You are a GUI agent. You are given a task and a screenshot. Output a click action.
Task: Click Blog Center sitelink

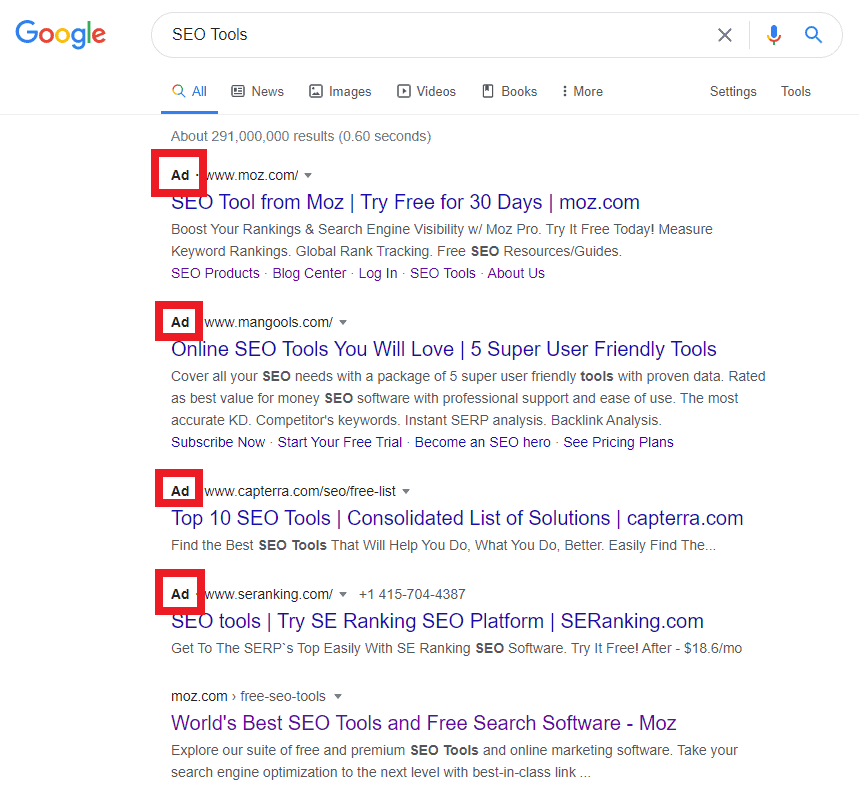point(310,273)
